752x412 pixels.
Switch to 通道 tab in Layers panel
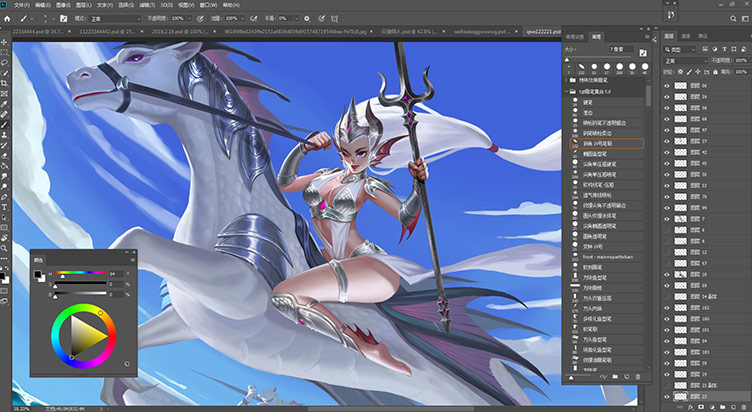686,36
